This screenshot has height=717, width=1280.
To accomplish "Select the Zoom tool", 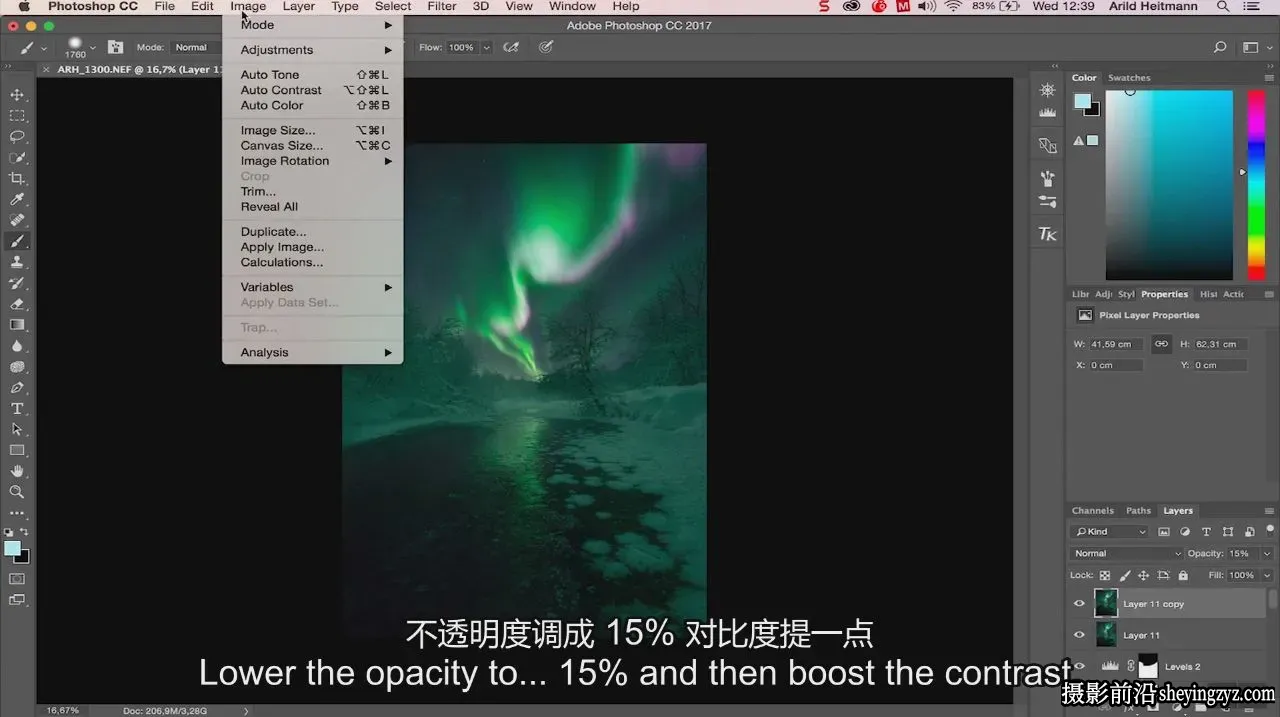I will pos(17,492).
